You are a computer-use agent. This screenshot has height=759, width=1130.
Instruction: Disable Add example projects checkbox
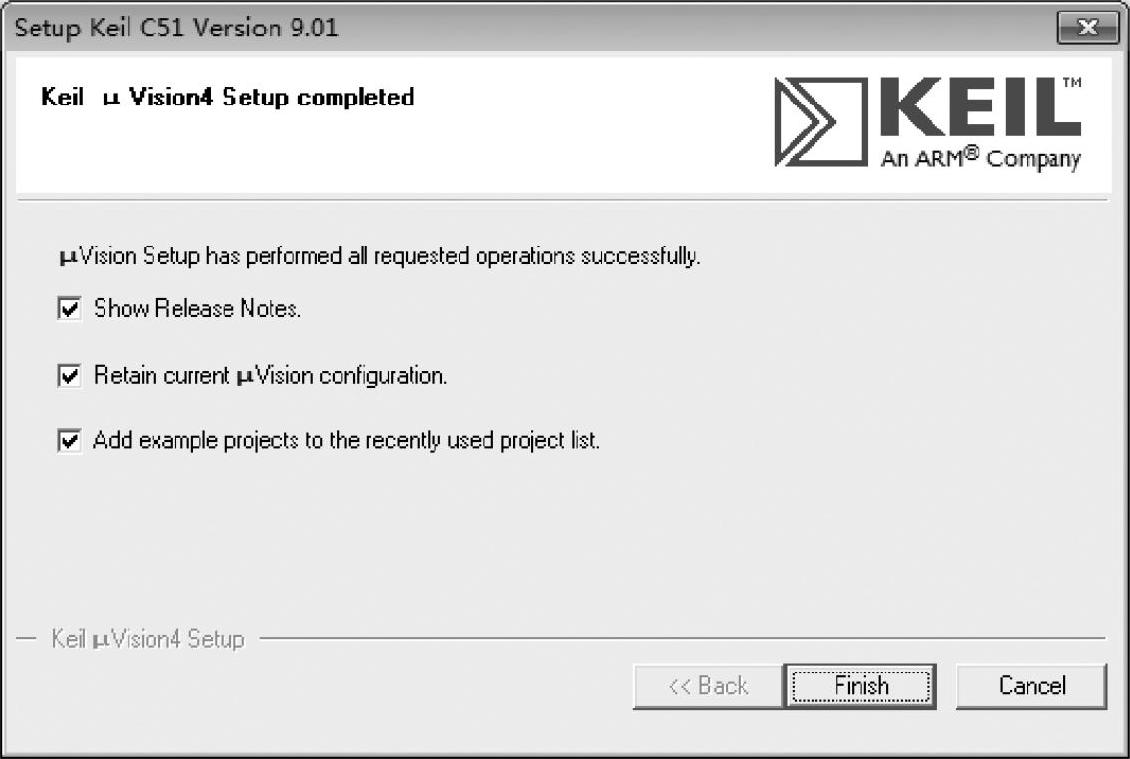pos(69,441)
